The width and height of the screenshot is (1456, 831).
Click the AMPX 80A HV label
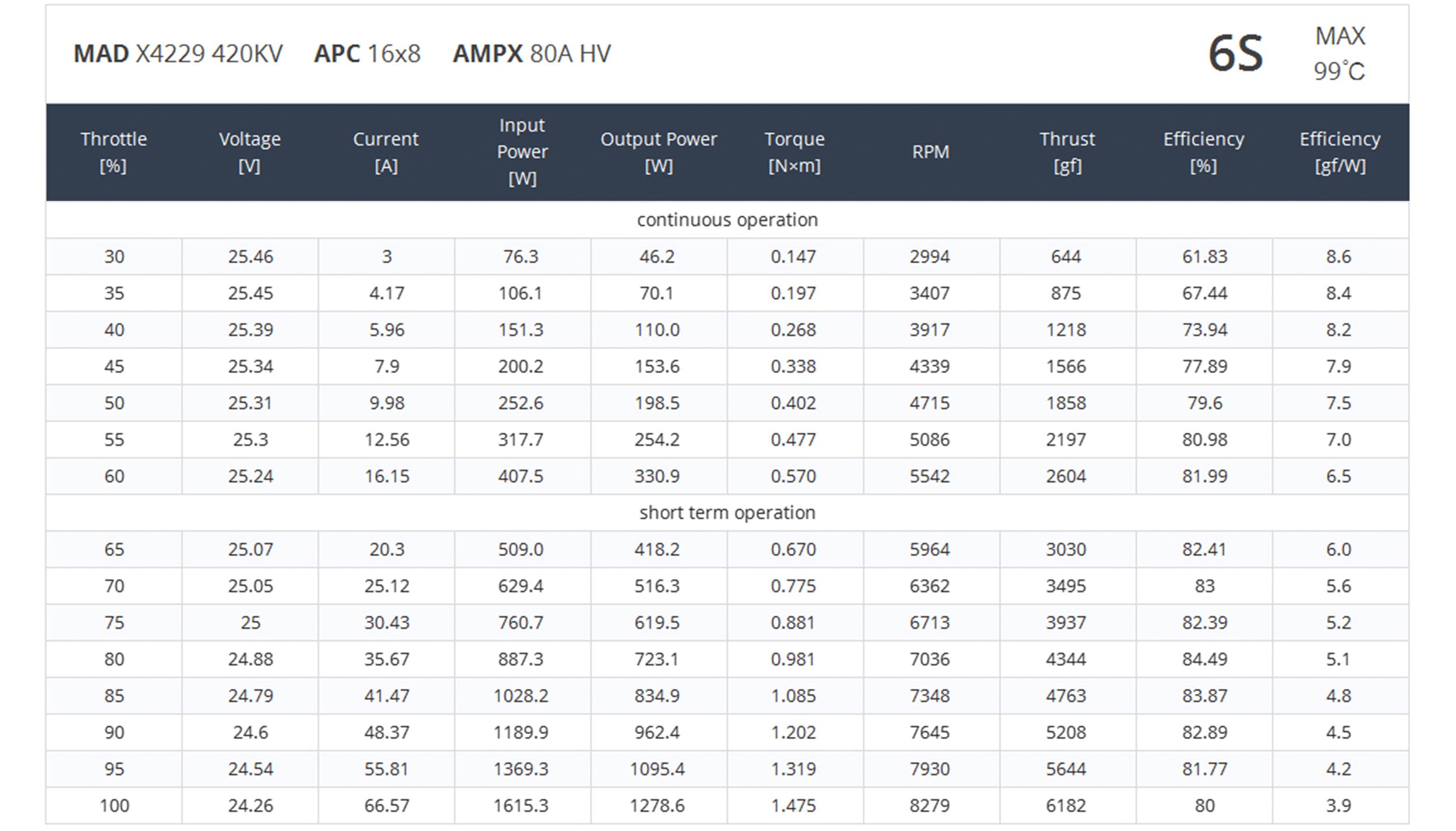point(531,54)
